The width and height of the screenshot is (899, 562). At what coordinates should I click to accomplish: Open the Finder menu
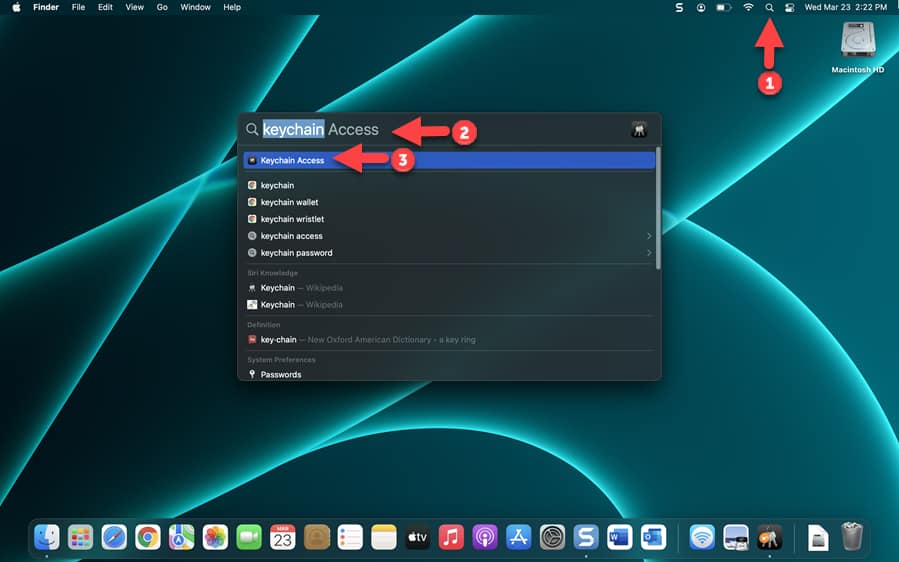tap(46, 7)
